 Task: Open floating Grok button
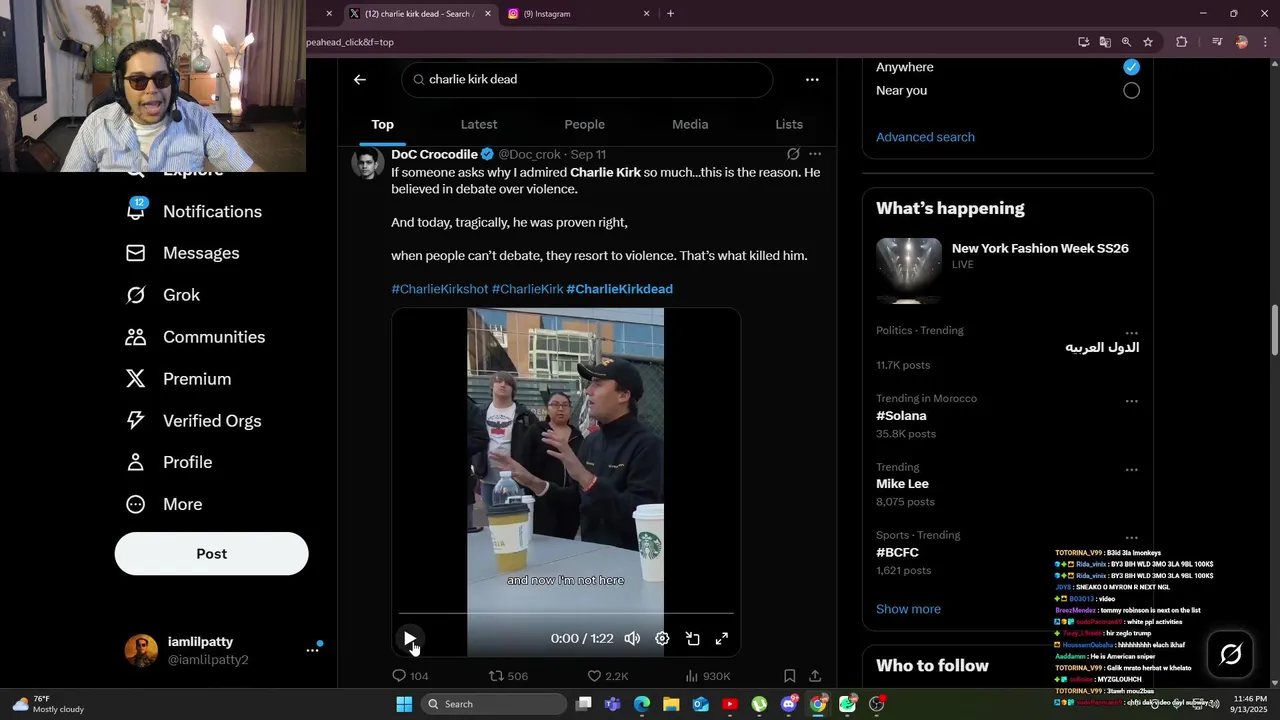[1231, 654]
